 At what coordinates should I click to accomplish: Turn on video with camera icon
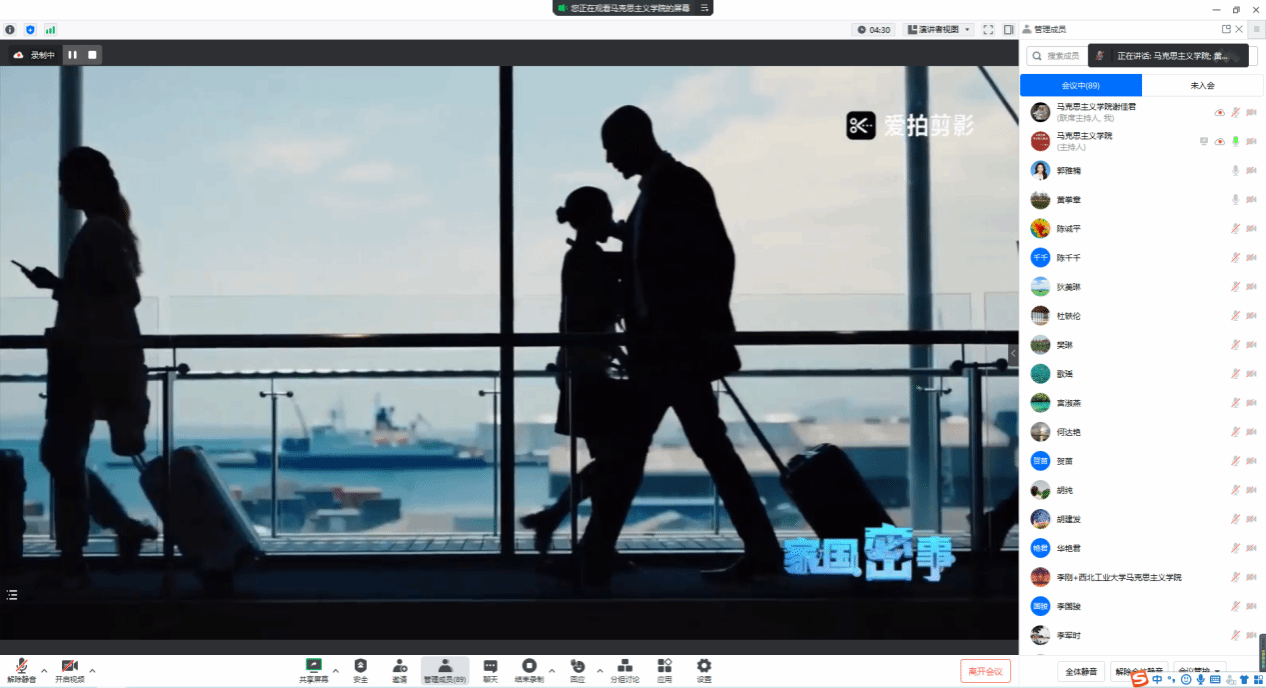click(x=69, y=667)
